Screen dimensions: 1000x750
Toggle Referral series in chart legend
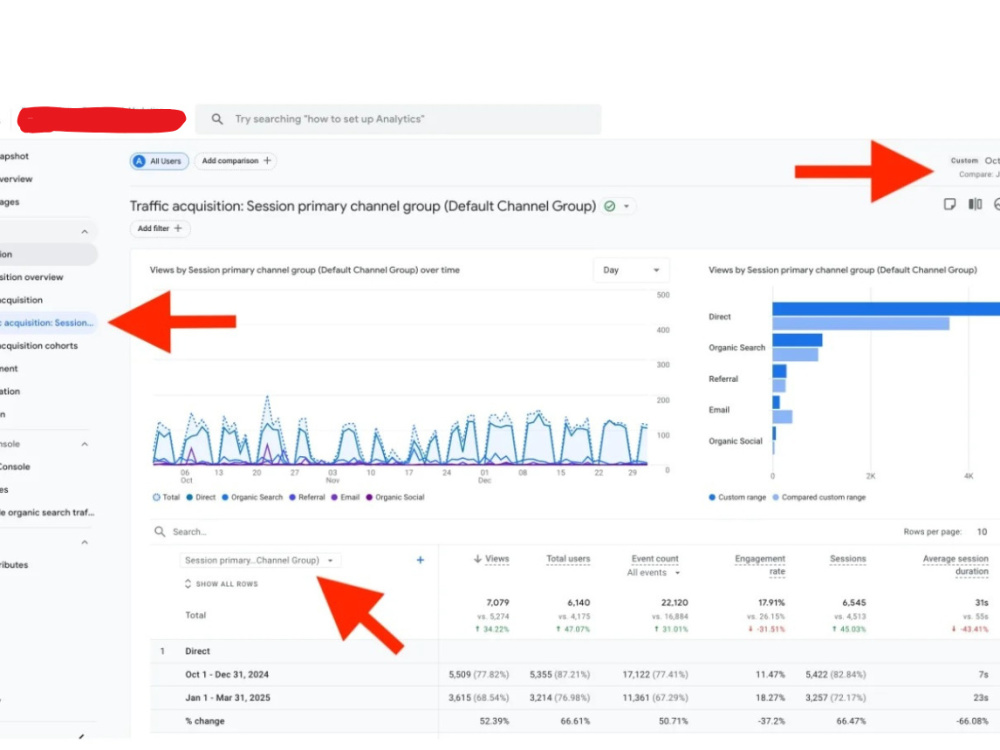[307, 497]
